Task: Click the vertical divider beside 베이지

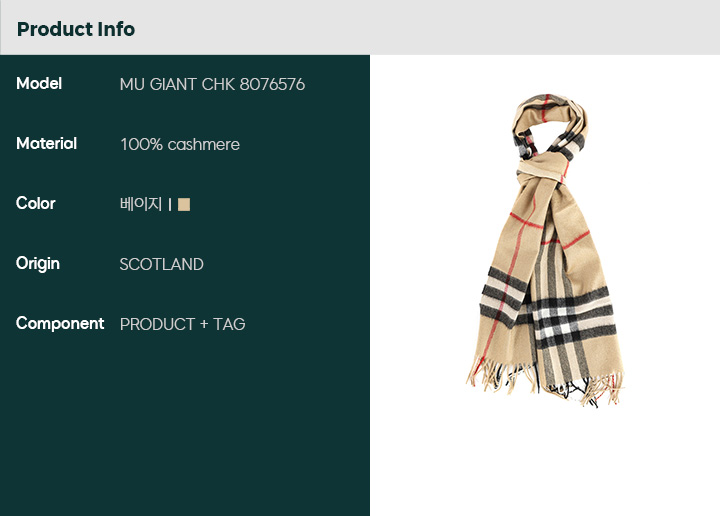Action: coord(170,204)
